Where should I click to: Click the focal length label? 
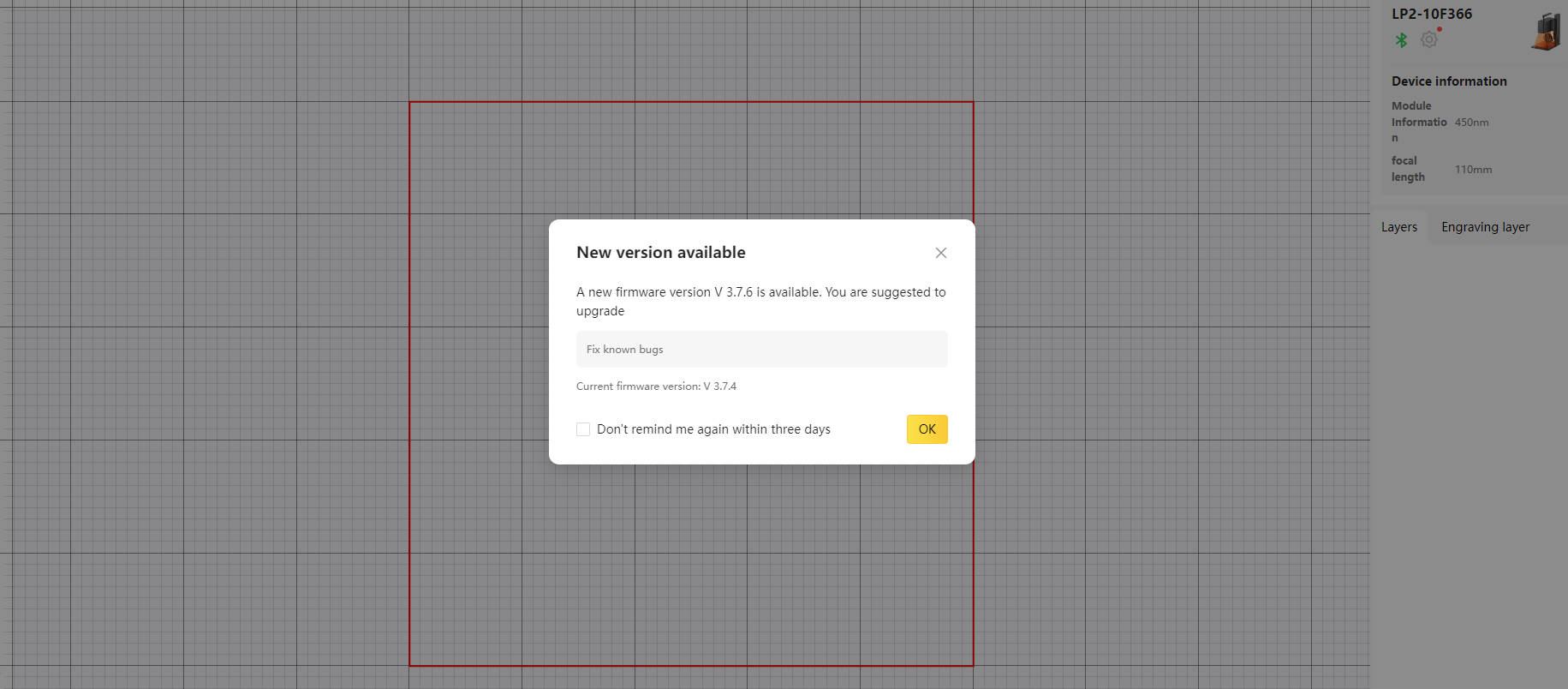[1407, 169]
